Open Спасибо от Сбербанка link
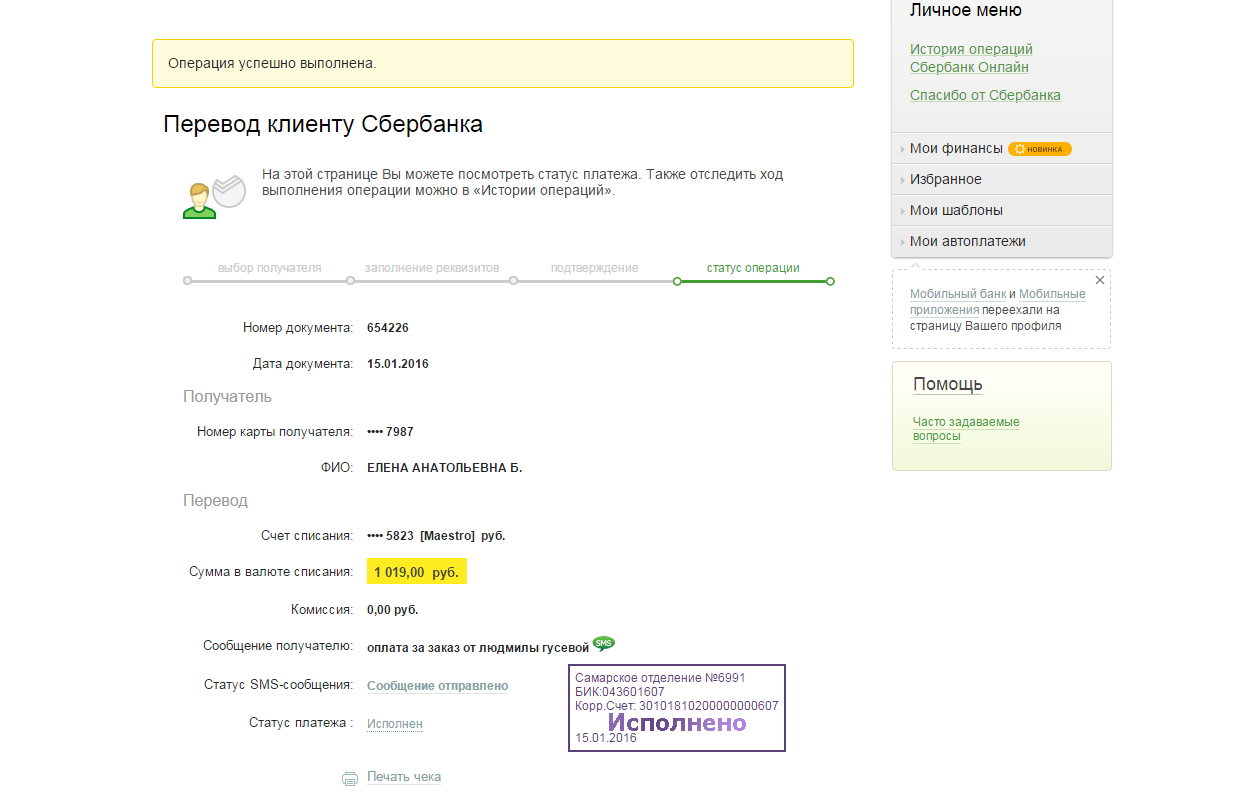 (985, 95)
